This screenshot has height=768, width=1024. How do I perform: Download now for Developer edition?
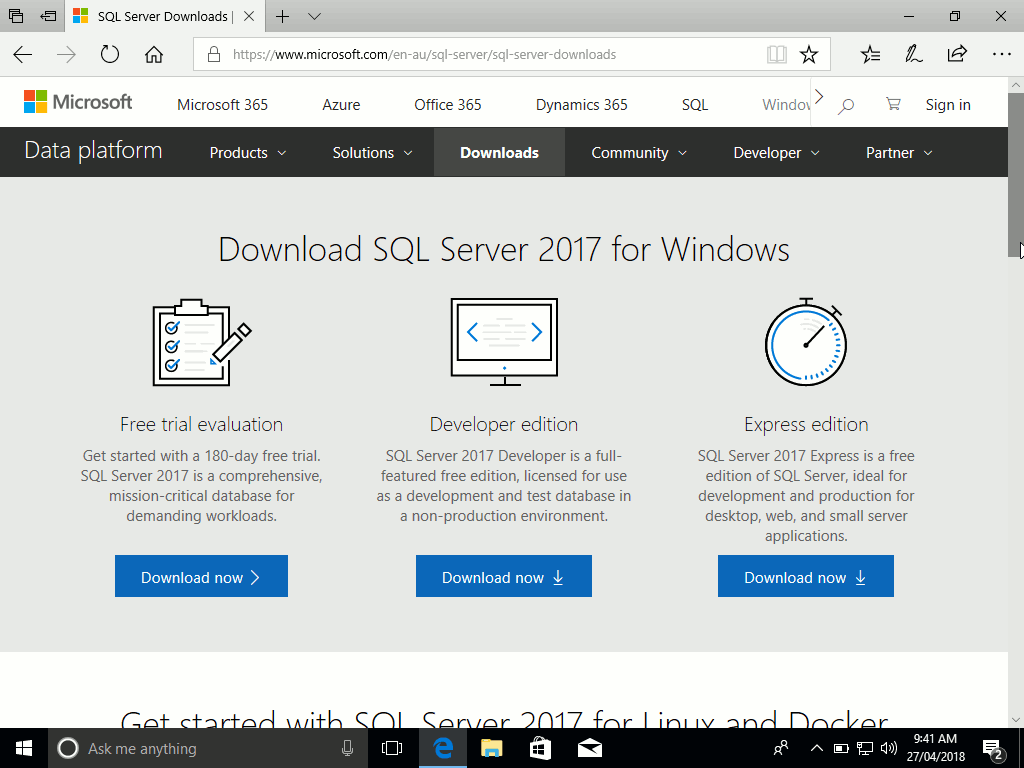tap(504, 576)
